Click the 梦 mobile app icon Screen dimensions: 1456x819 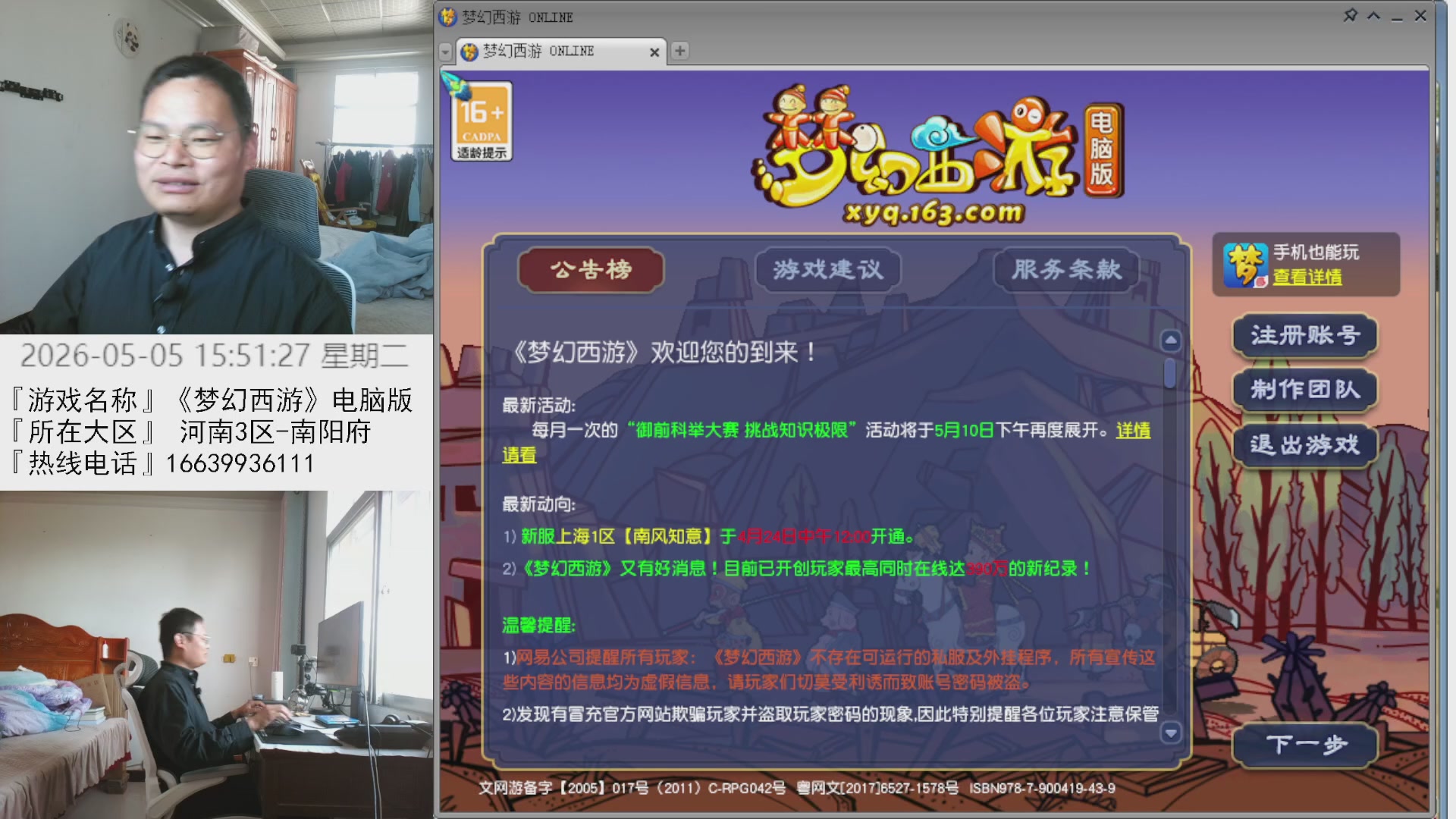[1244, 265]
